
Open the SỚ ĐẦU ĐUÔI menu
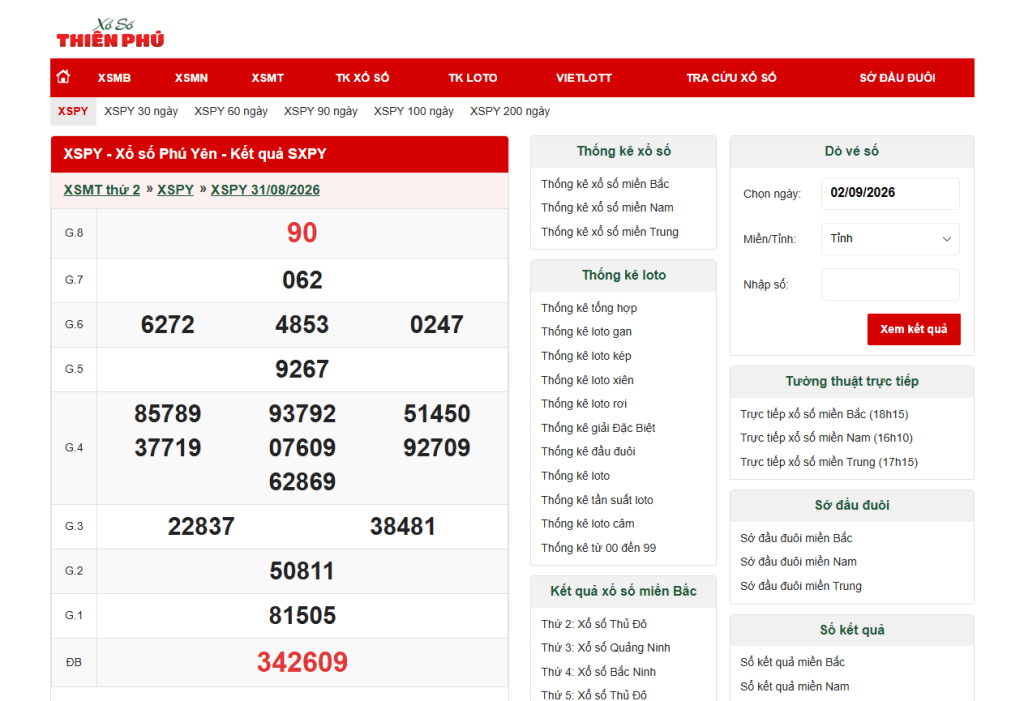pyautogui.click(x=897, y=78)
